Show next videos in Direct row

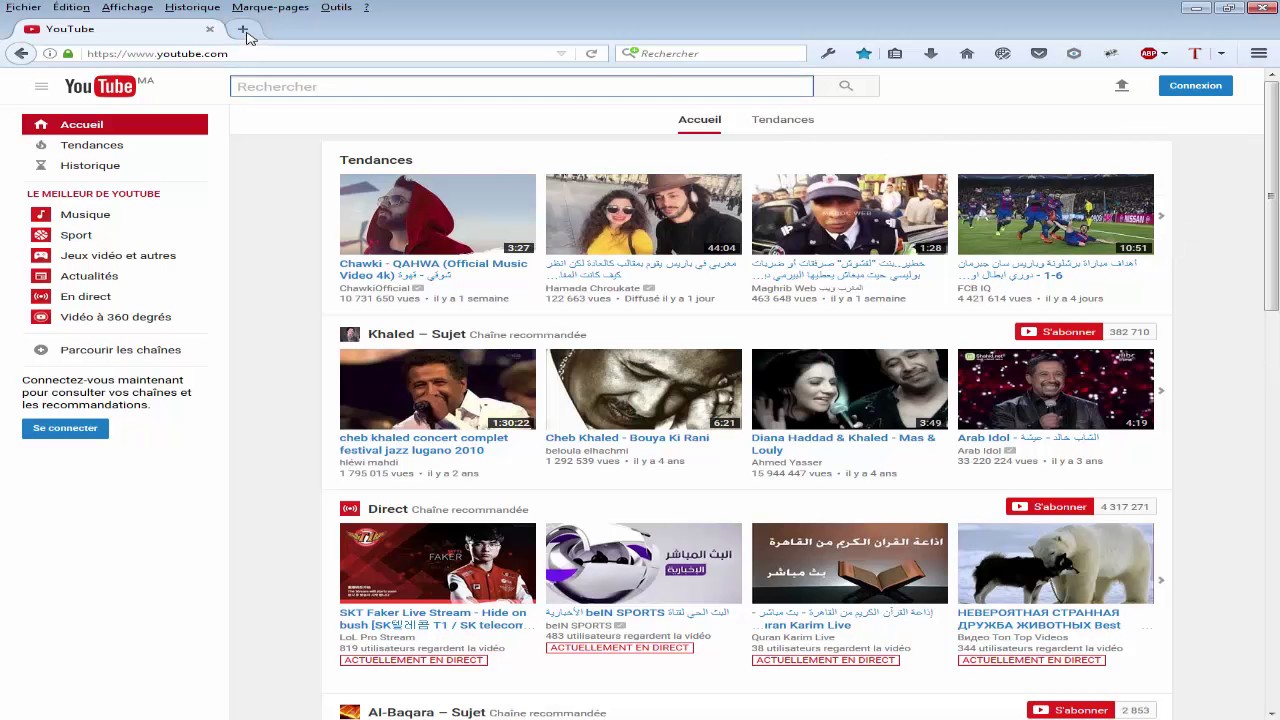coord(1161,580)
